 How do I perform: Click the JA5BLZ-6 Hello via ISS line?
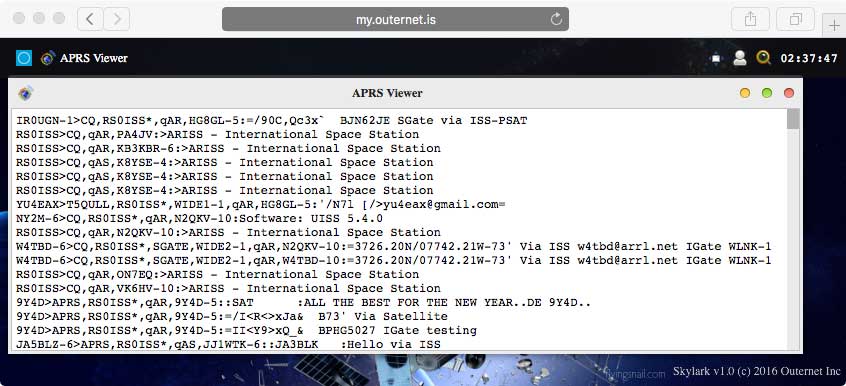pyautogui.click(x=228, y=345)
